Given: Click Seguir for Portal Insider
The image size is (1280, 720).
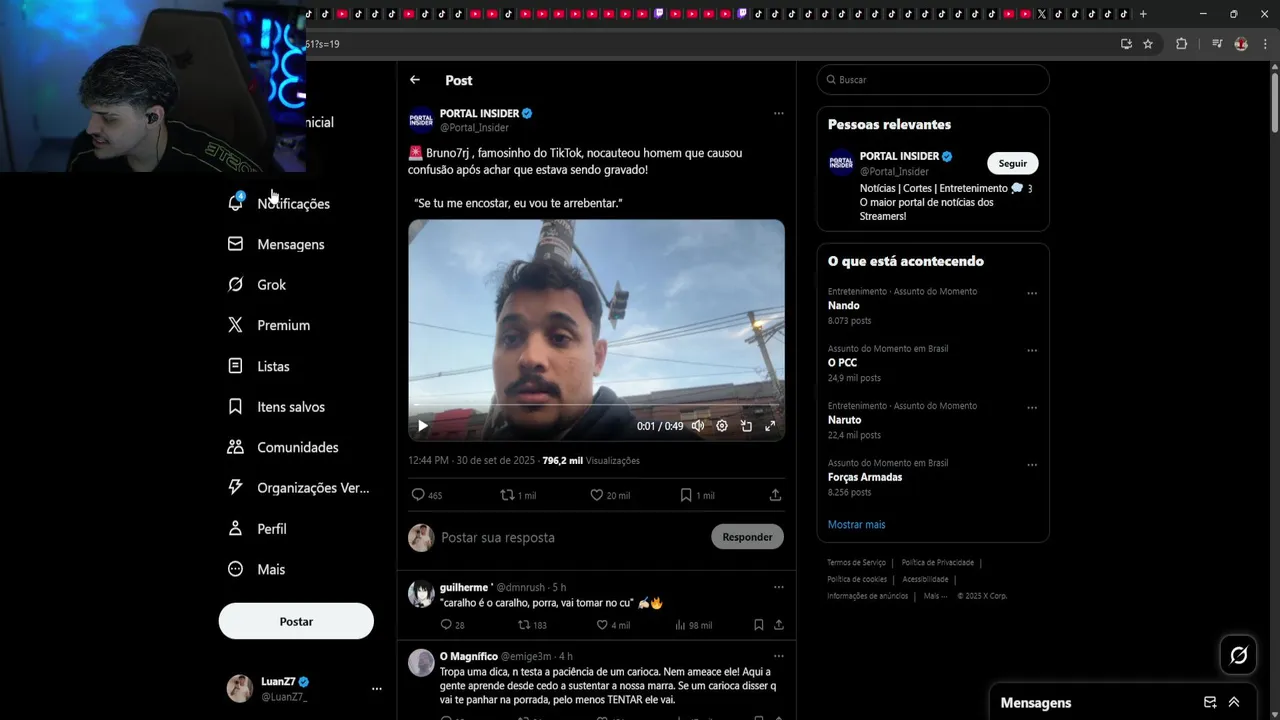Looking at the screenshot, I should click(x=1013, y=163).
